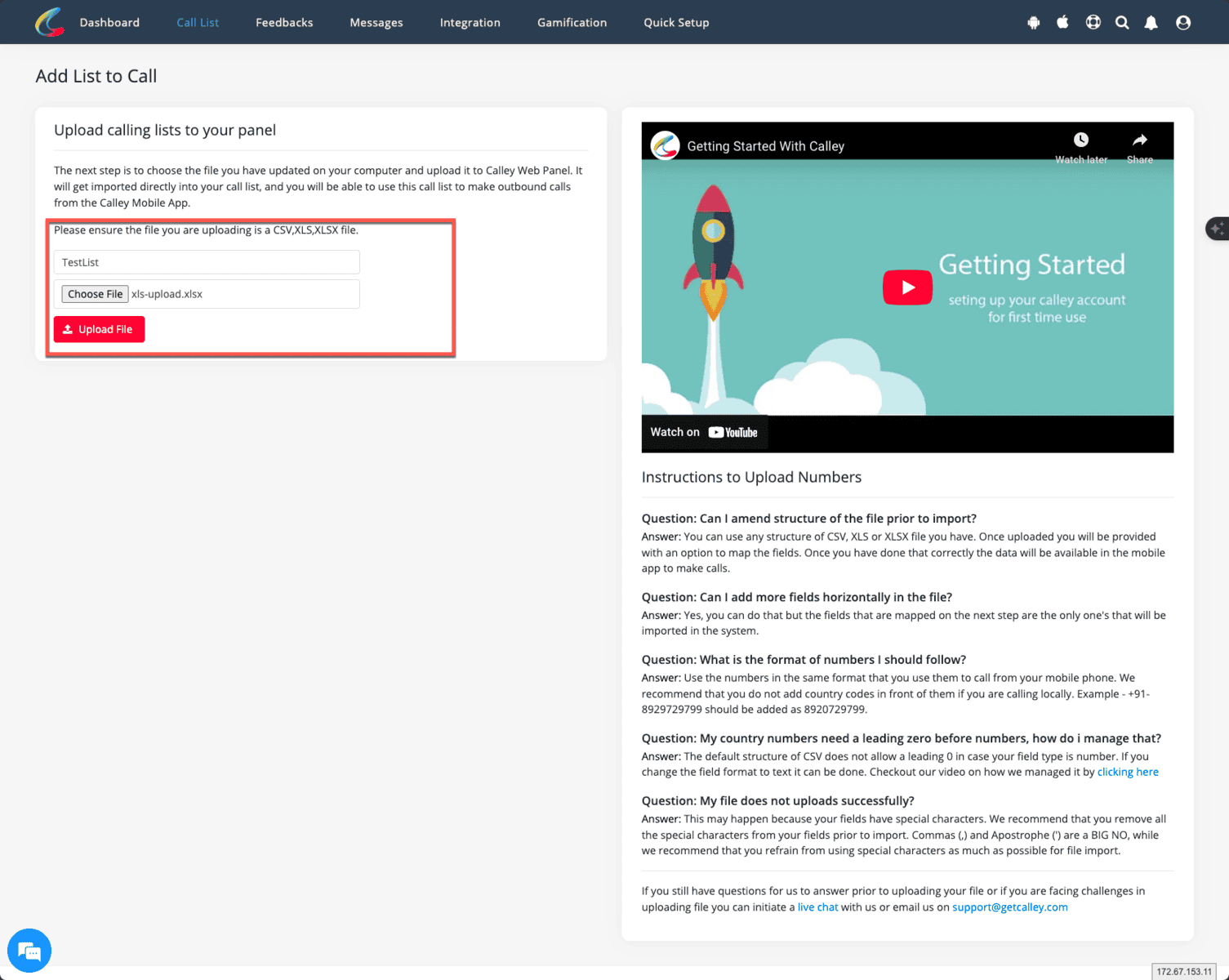Click the search magnifier icon
The height and width of the screenshot is (980, 1229).
[1122, 23]
